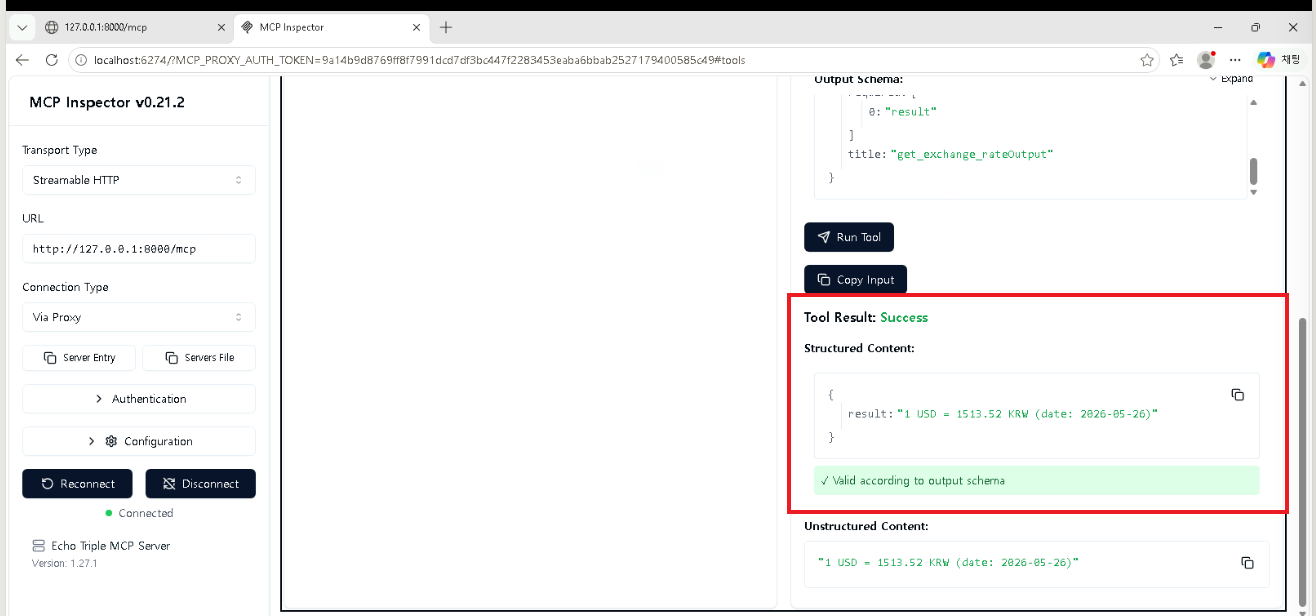
Task: Open browser settings and more menu
Action: 1236,60
